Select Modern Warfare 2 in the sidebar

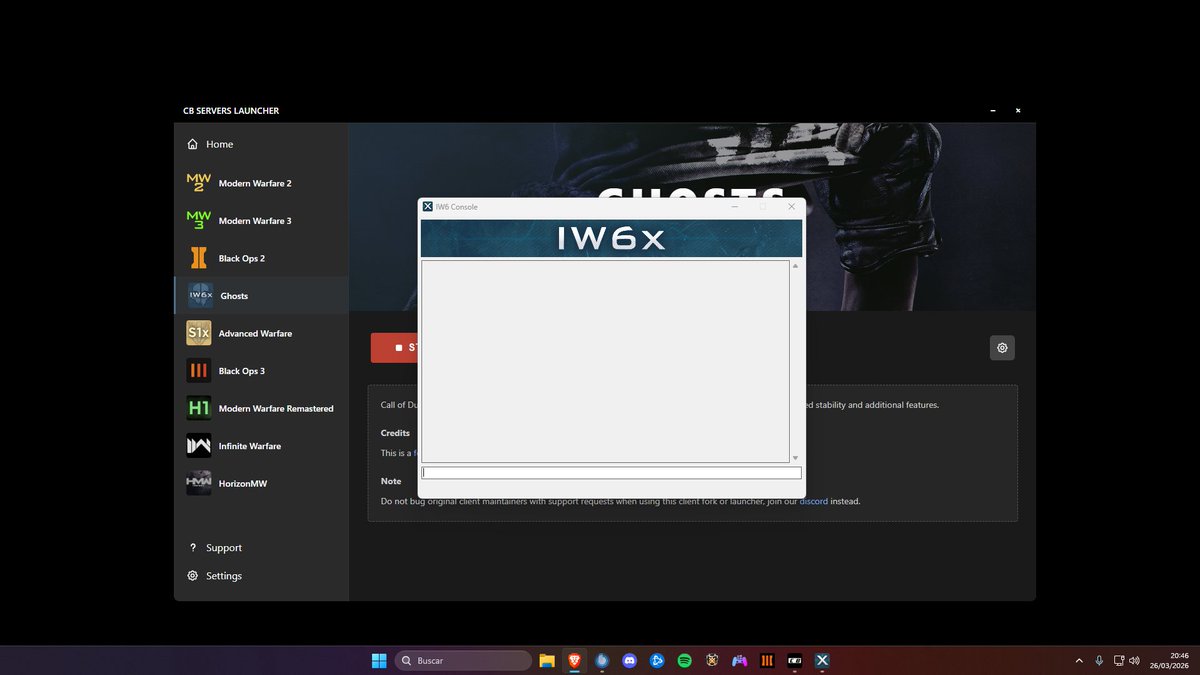(261, 183)
